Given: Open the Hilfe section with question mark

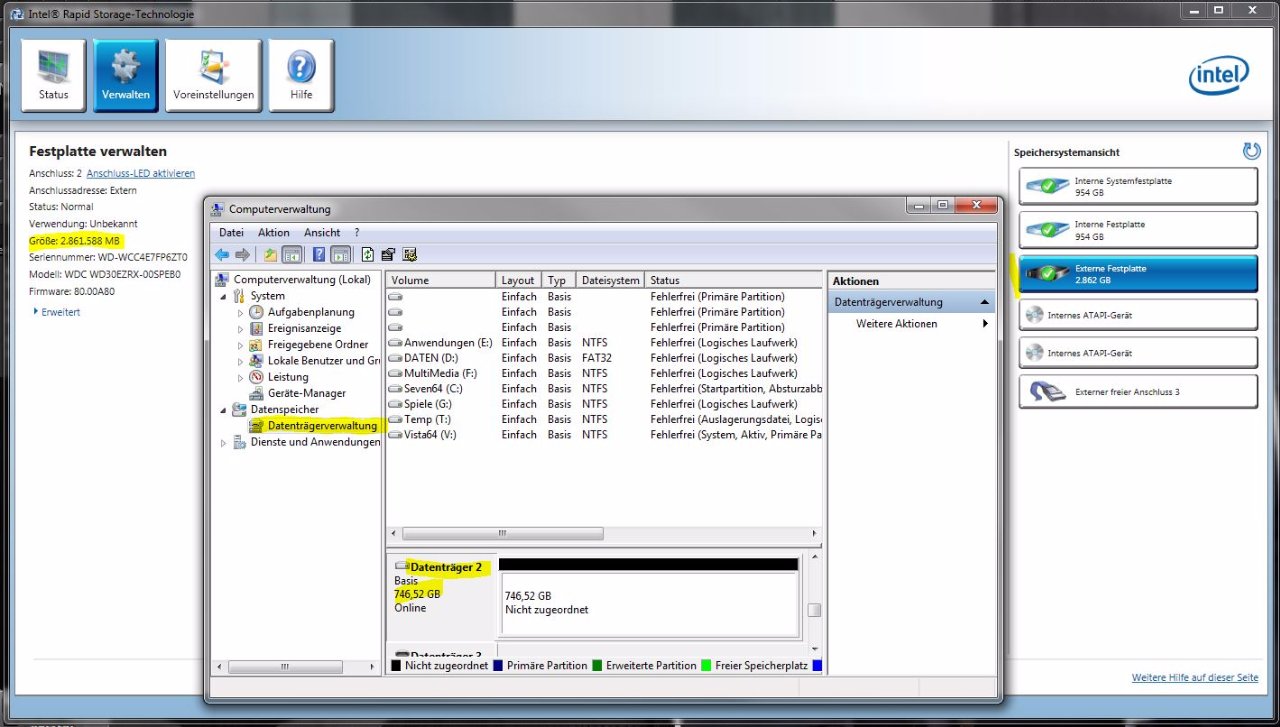Looking at the screenshot, I should [301, 75].
